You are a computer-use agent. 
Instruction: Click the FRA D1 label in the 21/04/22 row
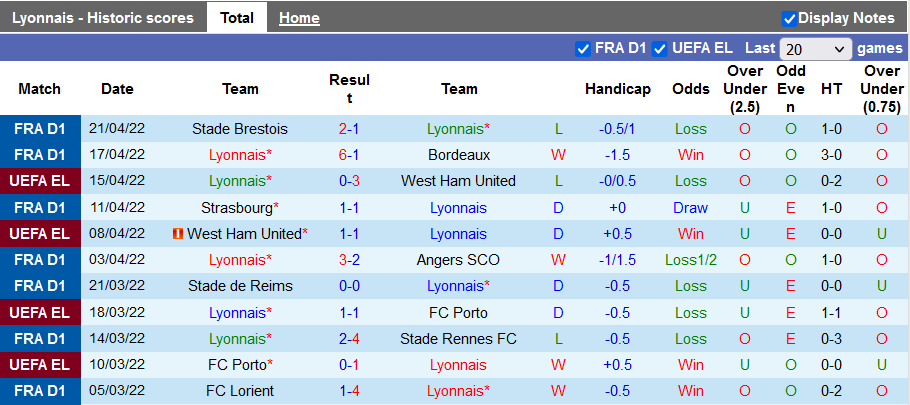41,129
